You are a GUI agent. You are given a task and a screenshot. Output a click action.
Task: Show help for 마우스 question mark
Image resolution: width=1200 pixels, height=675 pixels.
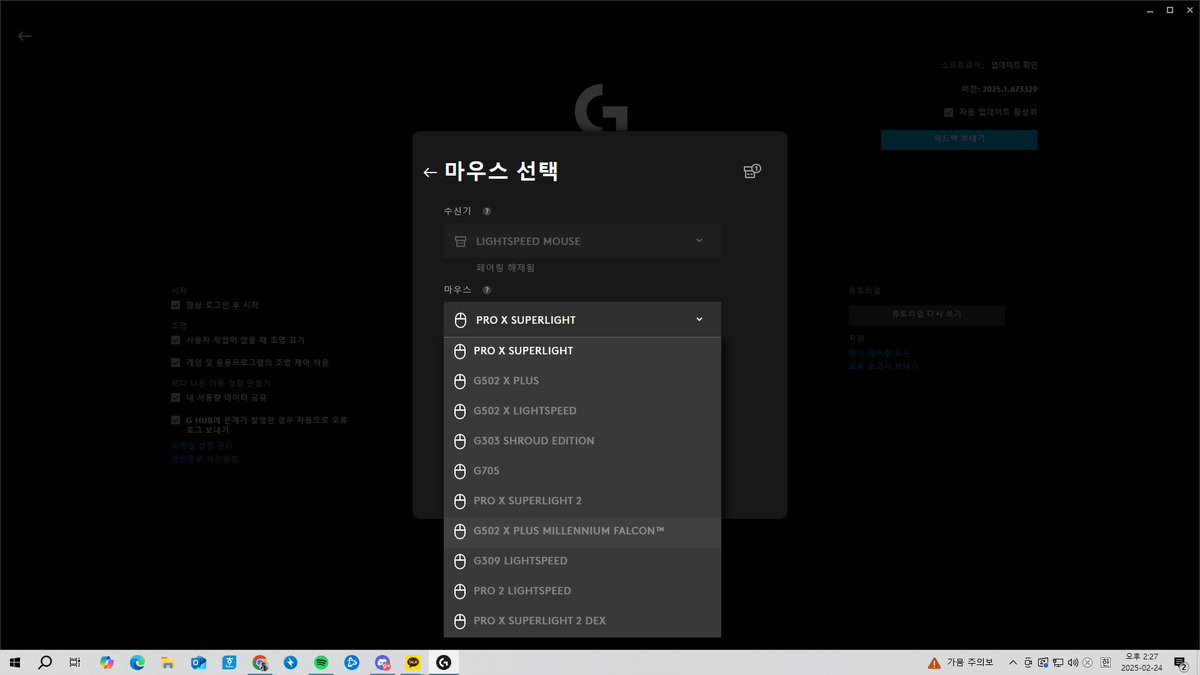(486, 290)
